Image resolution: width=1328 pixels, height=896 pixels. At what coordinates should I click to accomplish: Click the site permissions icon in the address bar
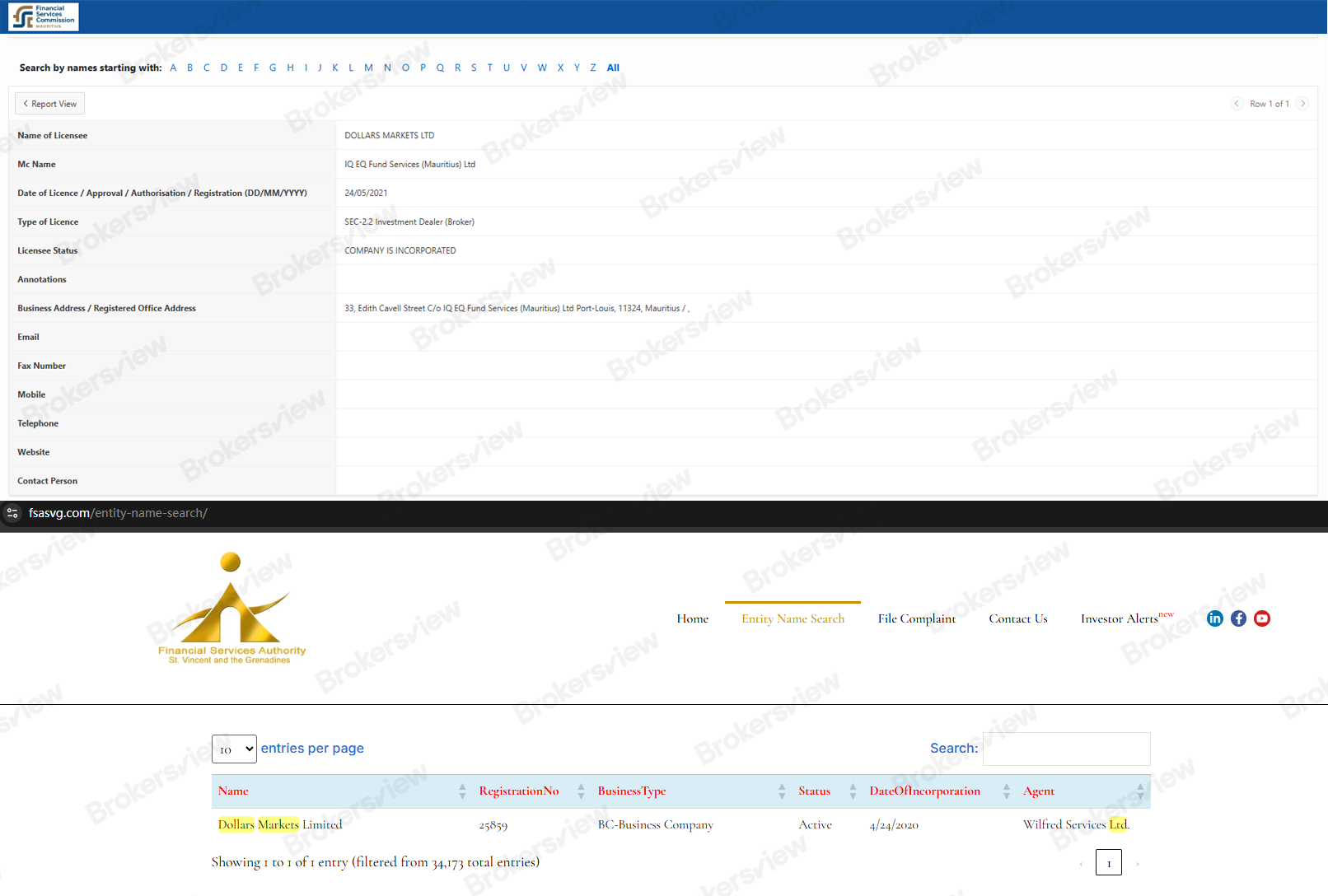[12, 512]
